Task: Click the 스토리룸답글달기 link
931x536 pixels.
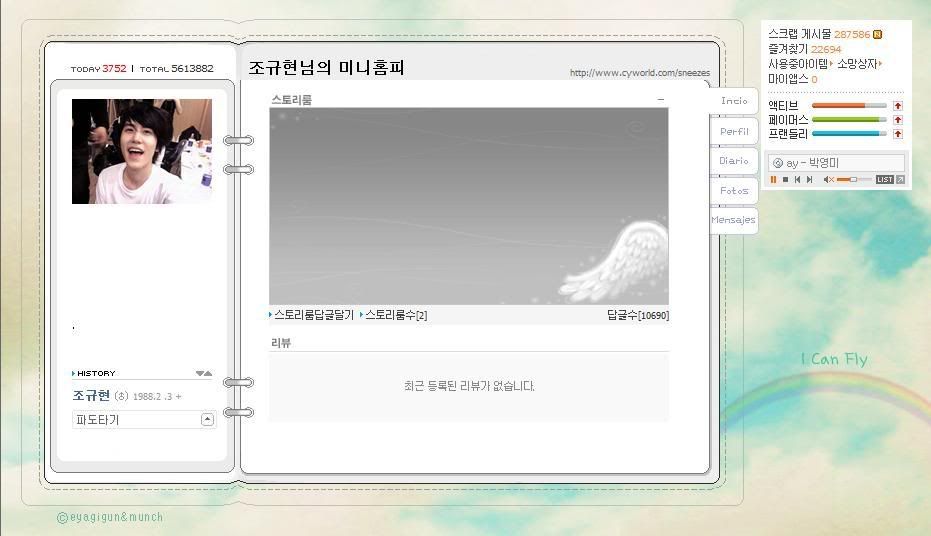Action: click(313, 315)
